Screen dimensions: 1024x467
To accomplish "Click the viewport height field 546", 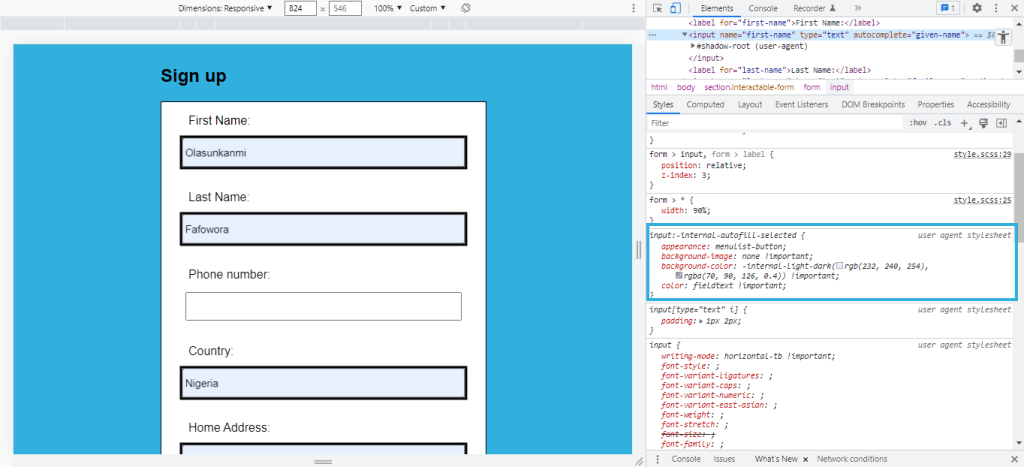I will click(345, 8).
